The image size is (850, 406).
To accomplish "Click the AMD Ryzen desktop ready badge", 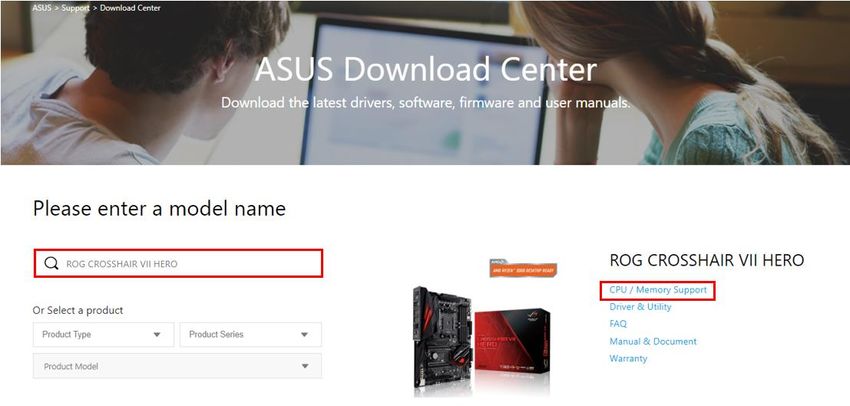I will click(x=523, y=267).
